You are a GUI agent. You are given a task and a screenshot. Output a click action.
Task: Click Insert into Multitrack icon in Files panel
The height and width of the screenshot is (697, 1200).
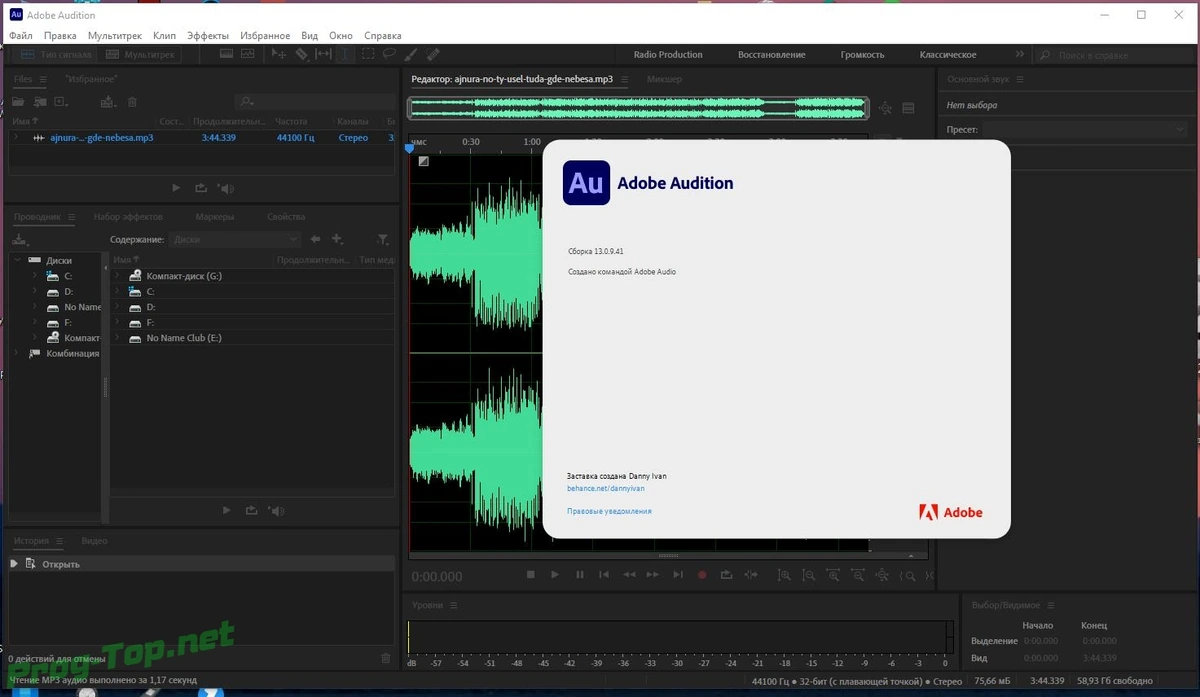coord(108,102)
